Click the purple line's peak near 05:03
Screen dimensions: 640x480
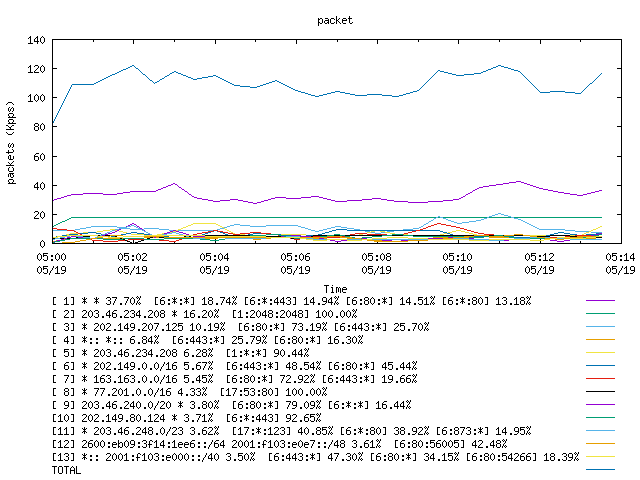[x=174, y=184]
